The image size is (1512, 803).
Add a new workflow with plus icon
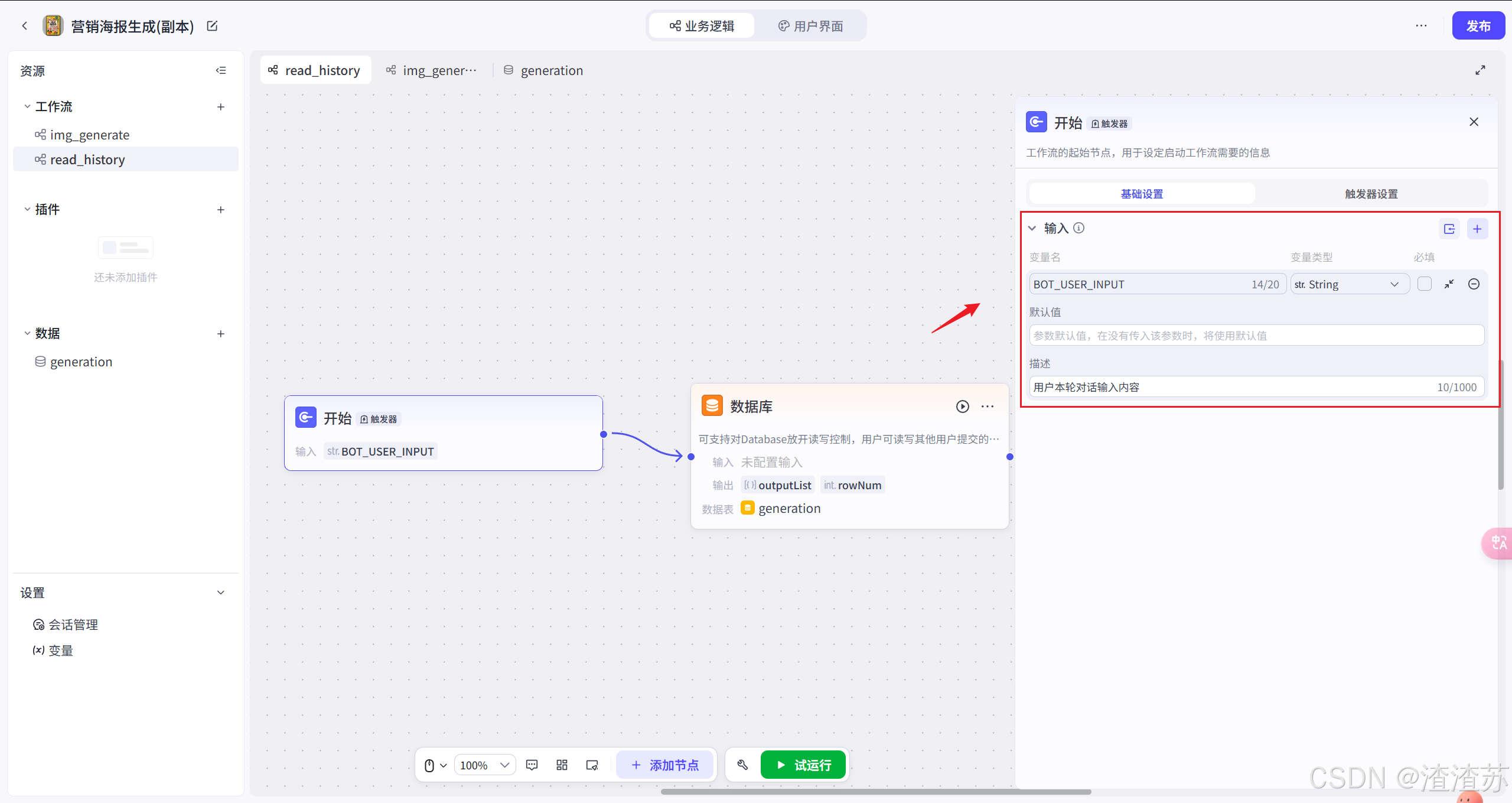pyautogui.click(x=221, y=107)
